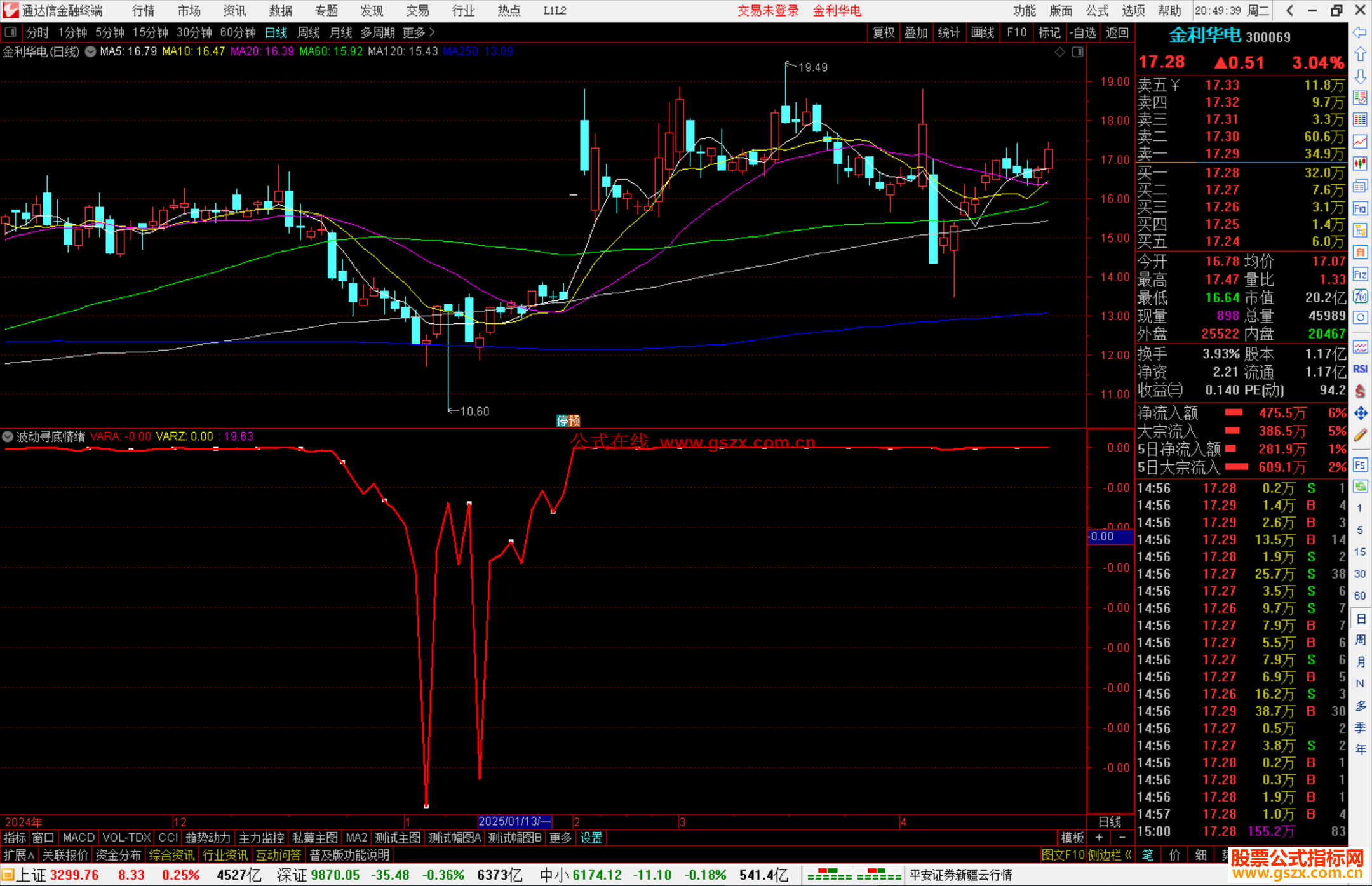Click the down arrow icon in right sidebar
This screenshot has width=1372, height=886.
(x=1360, y=76)
